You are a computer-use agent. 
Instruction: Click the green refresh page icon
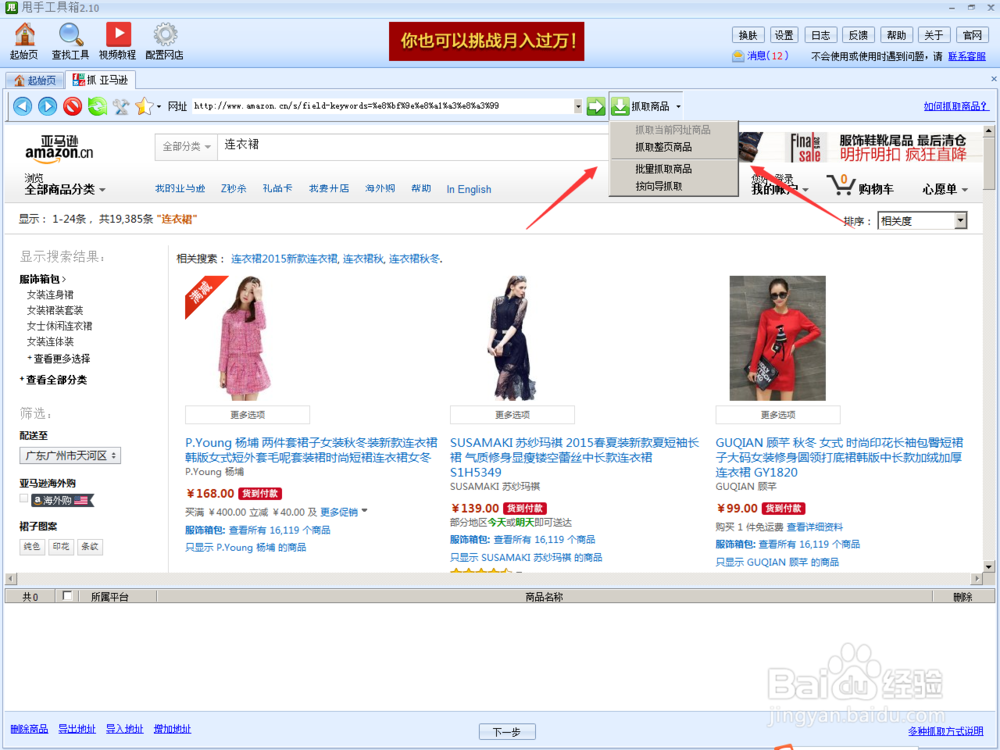point(97,106)
